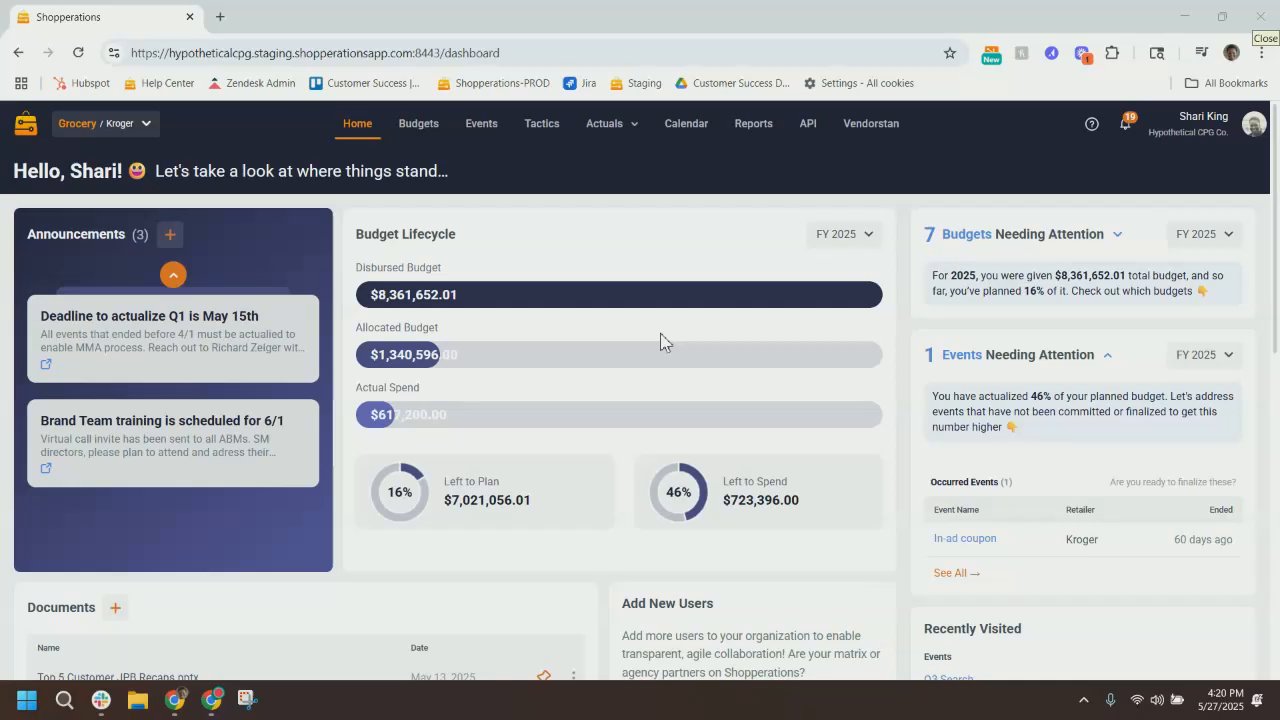1280x720 pixels.
Task: Open the help question-mark icon
Action: (1092, 124)
